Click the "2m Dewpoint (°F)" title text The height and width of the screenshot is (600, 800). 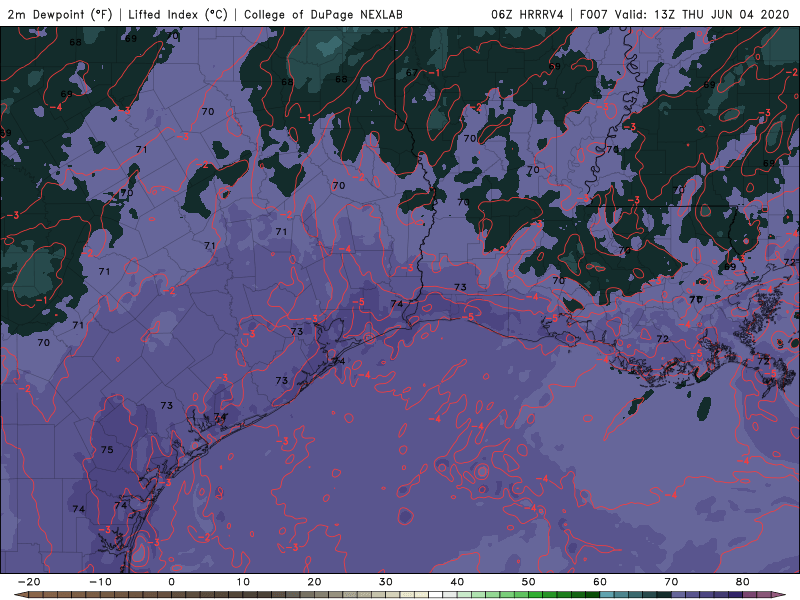click(x=60, y=14)
